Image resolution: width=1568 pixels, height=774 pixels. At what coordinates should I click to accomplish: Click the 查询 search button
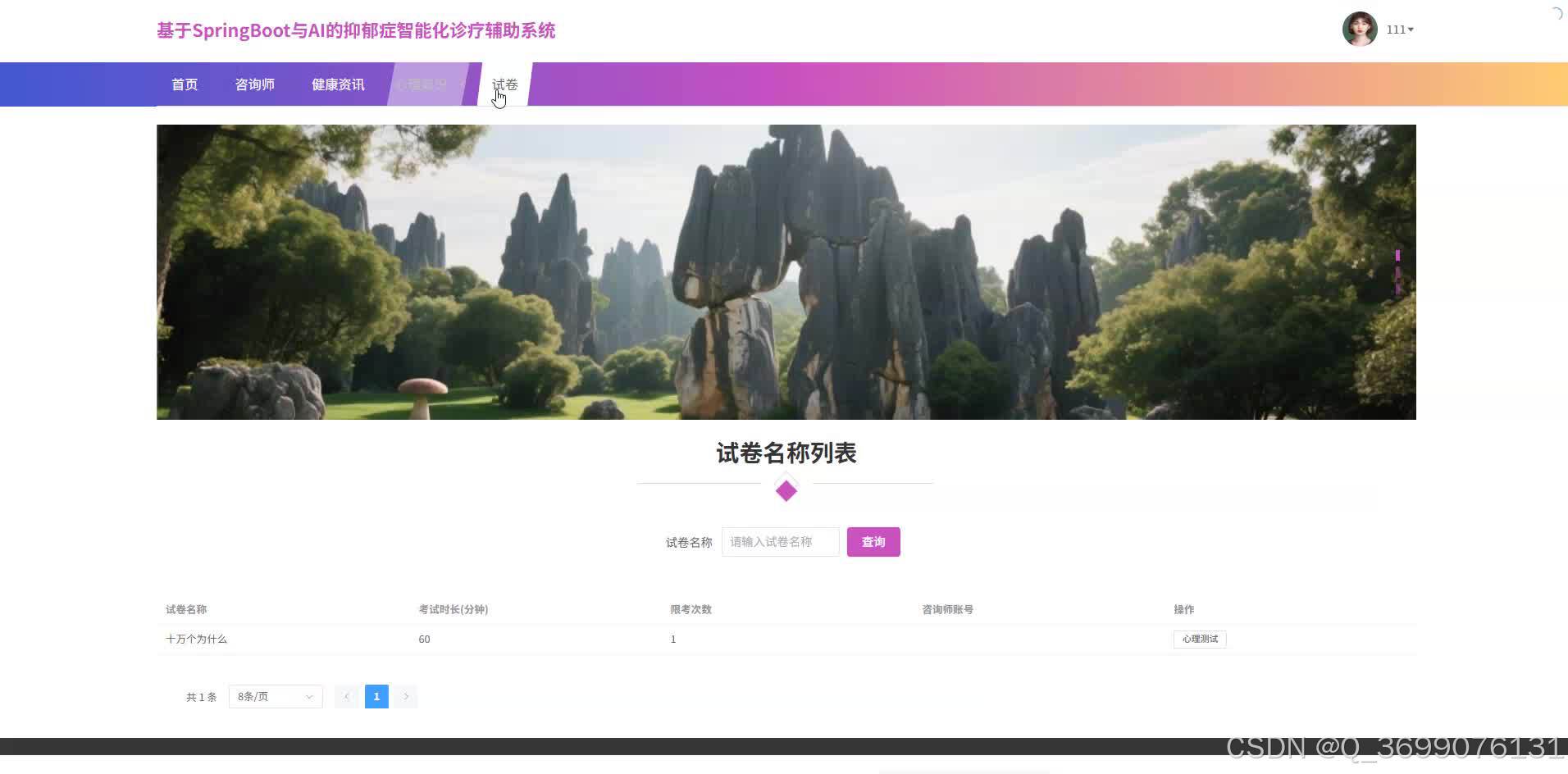coord(873,542)
